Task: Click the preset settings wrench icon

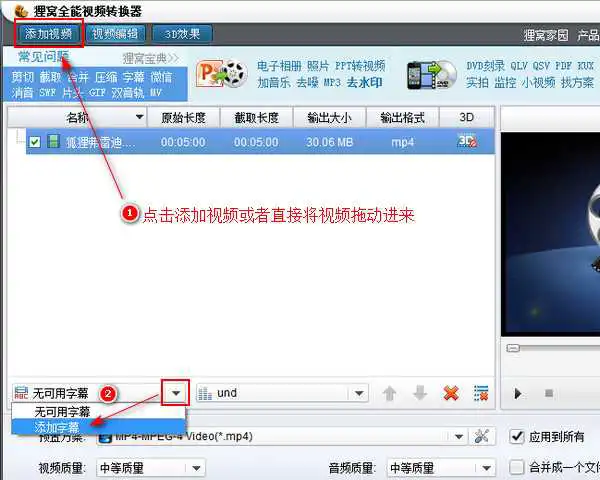Action: pos(482,436)
